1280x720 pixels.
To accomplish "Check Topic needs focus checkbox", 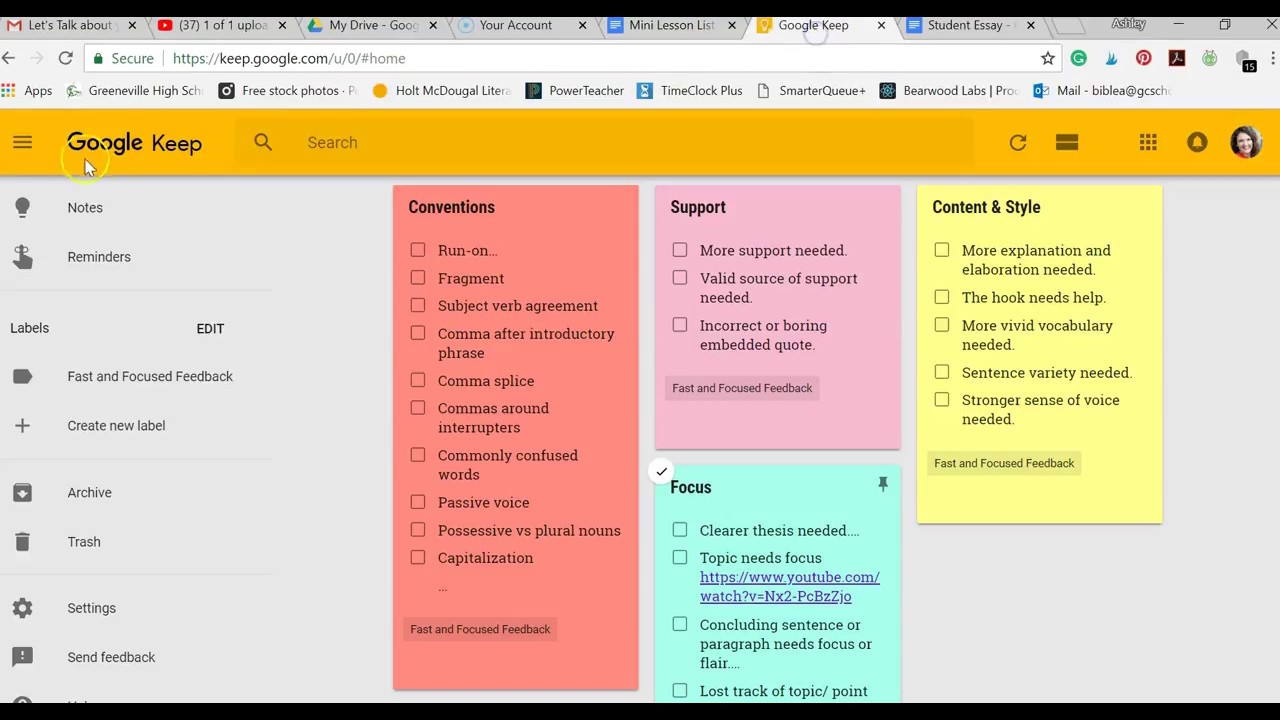I will 679,557.
